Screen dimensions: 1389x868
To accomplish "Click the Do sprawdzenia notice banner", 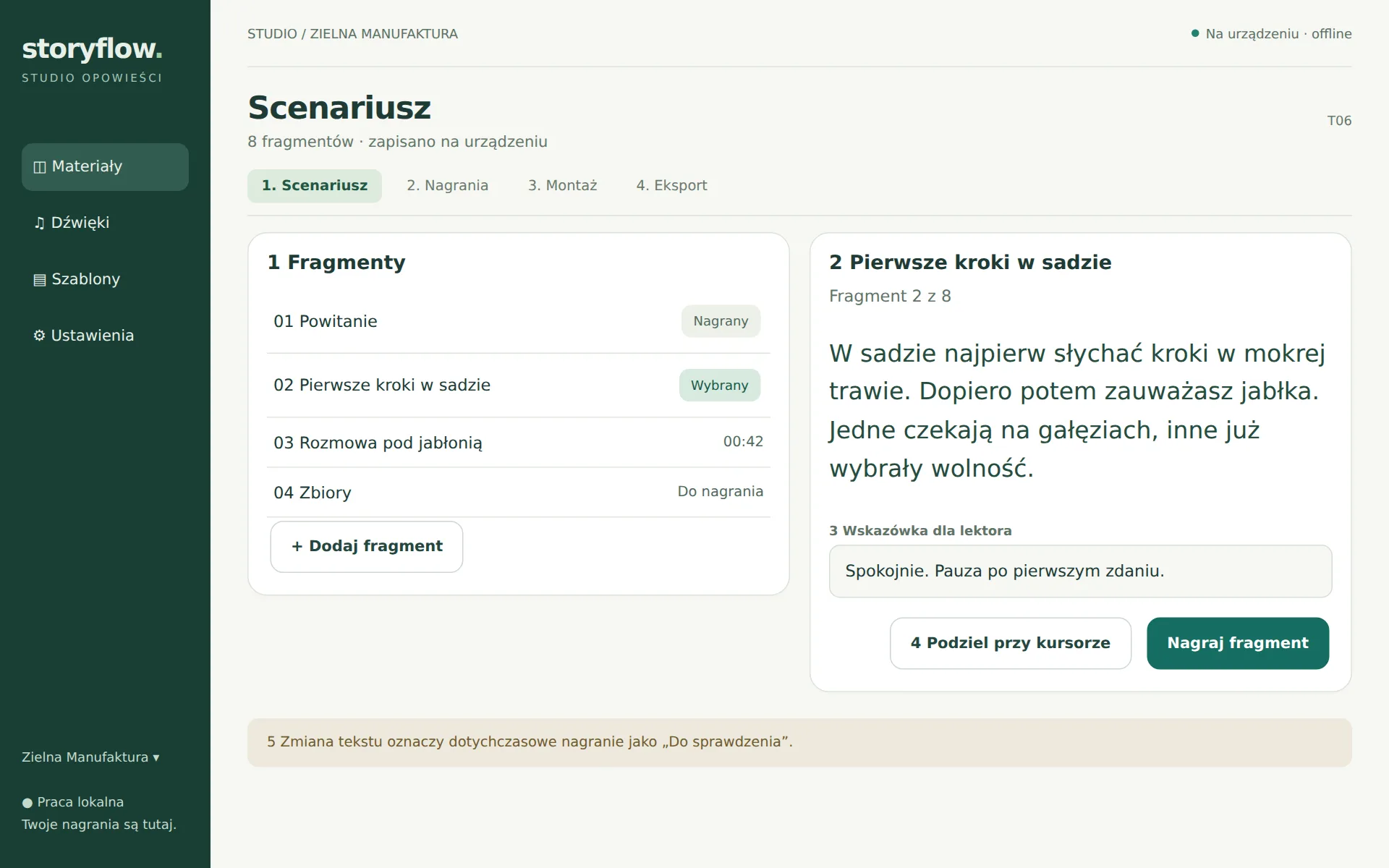I will pos(799,742).
